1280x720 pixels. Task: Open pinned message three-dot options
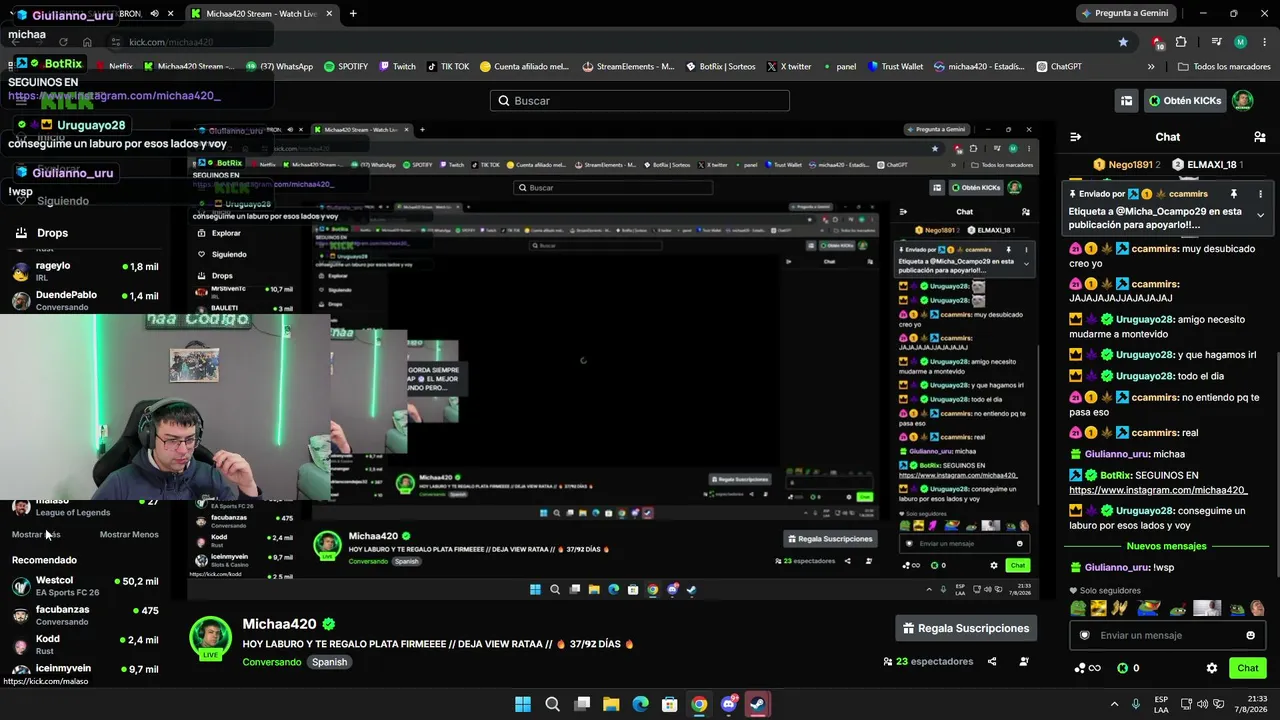pyautogui.click(x=1260, y=194)
